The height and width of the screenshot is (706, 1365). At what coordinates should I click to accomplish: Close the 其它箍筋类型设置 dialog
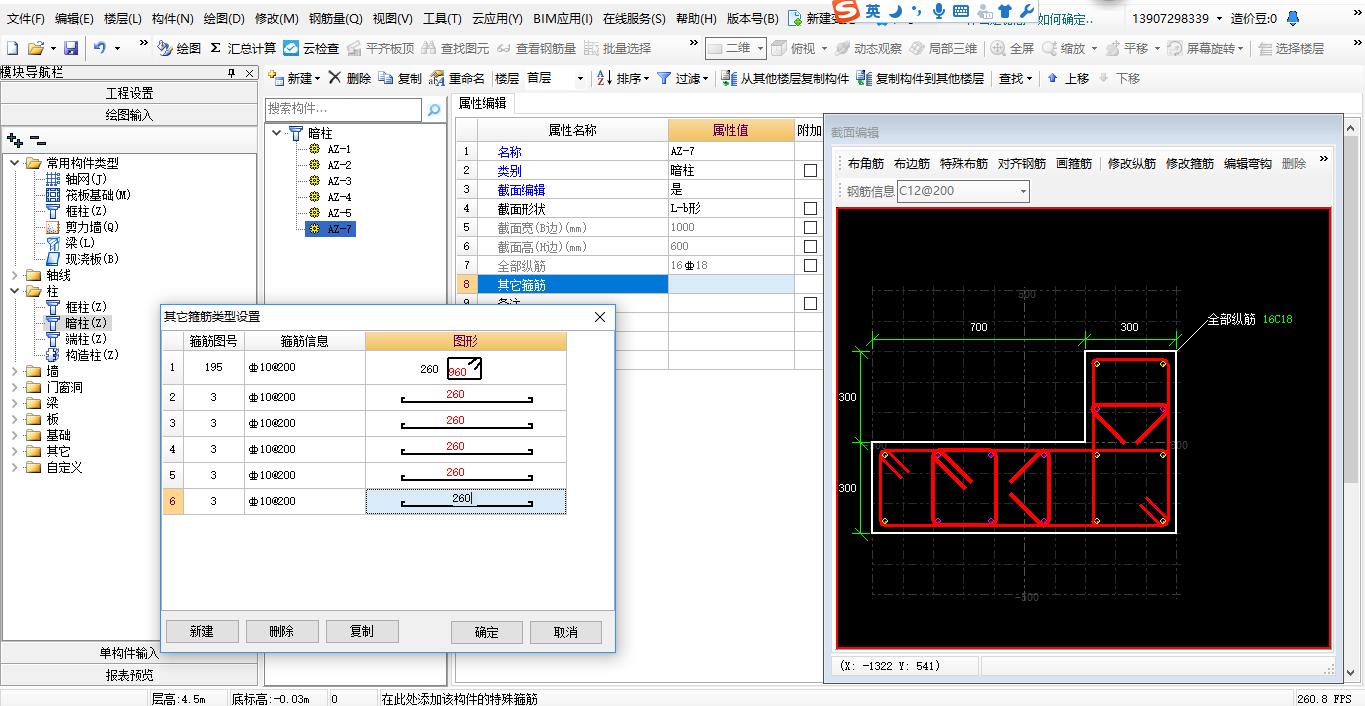point(600,317)
